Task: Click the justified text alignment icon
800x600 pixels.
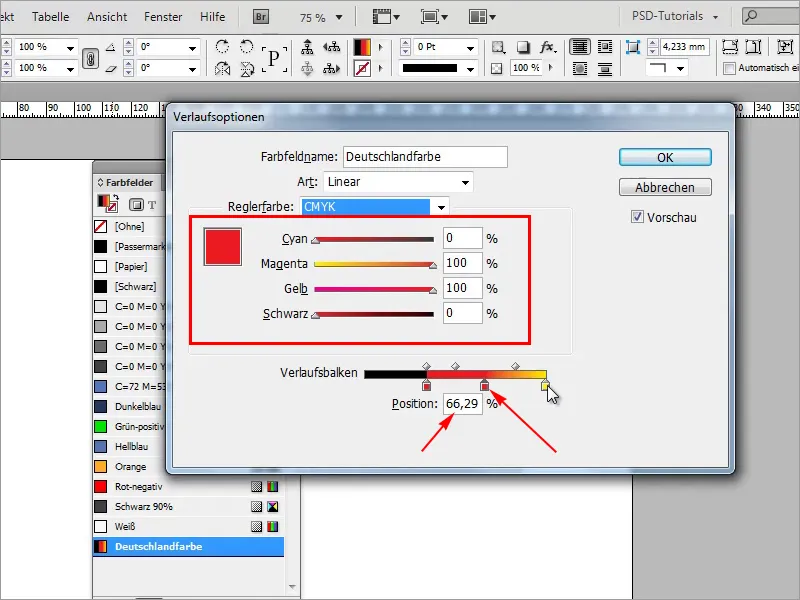Action: [x=578, y=46]
